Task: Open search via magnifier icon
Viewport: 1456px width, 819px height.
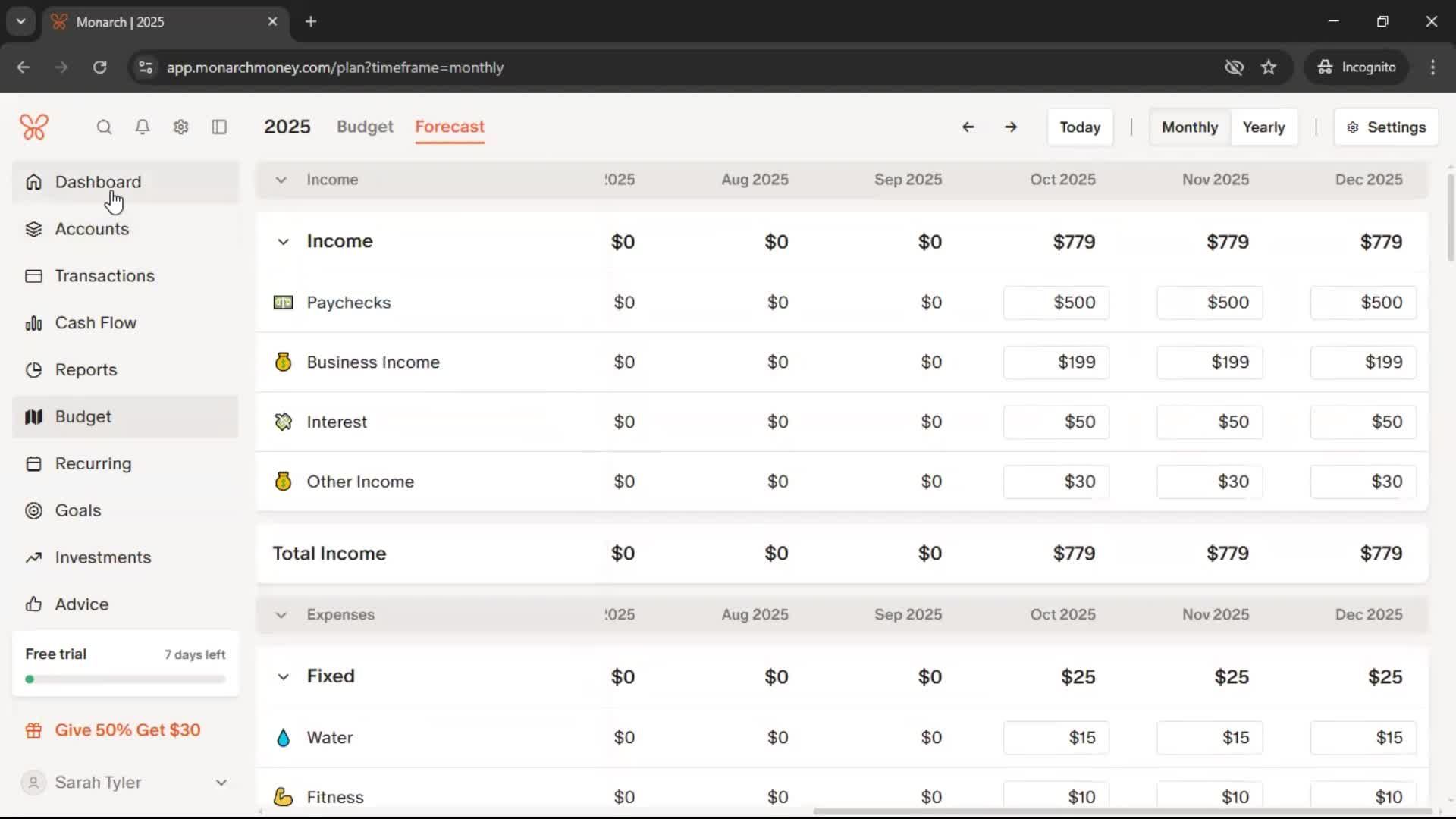Action: click(104, 127)
